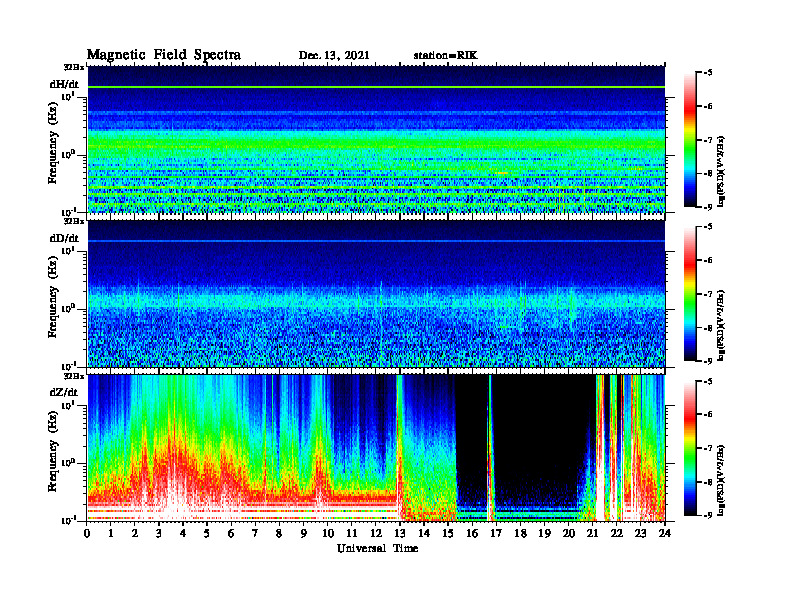
Task: Click the log PSD axis title beside dH/dt color bar
Action: pyautogui.click(x=721, y=171)
